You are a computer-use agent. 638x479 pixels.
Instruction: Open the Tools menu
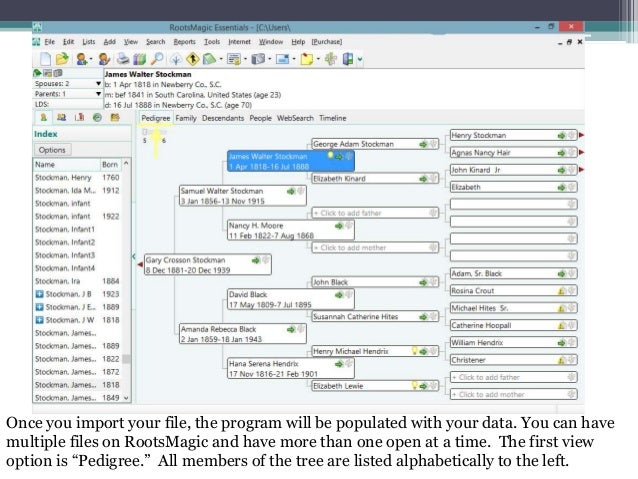click(x=211, y=41)
